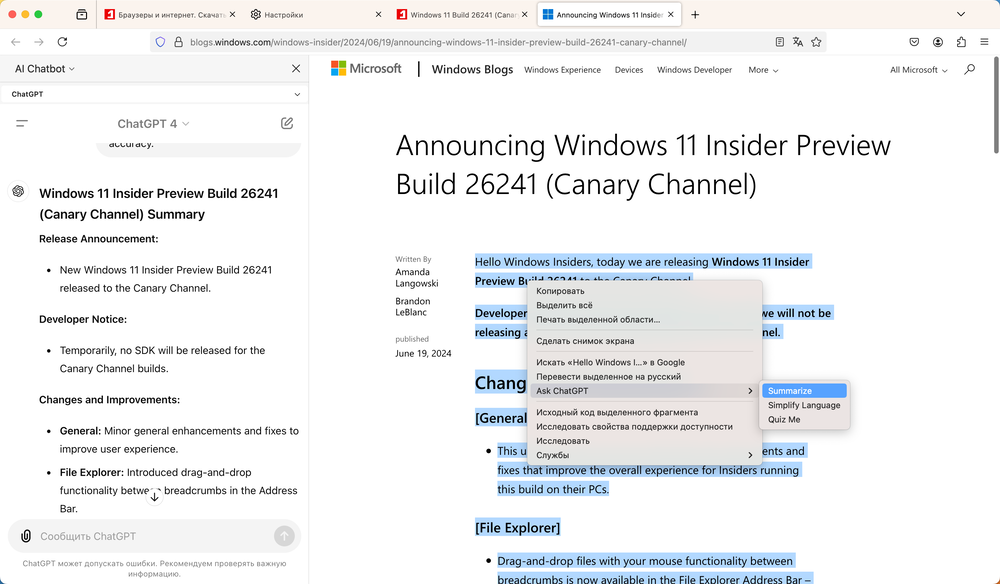Open the ChatGPT provider selector
Image resolution: width=1000 pixels, height=584 pixels.
[x=155, y=94]
